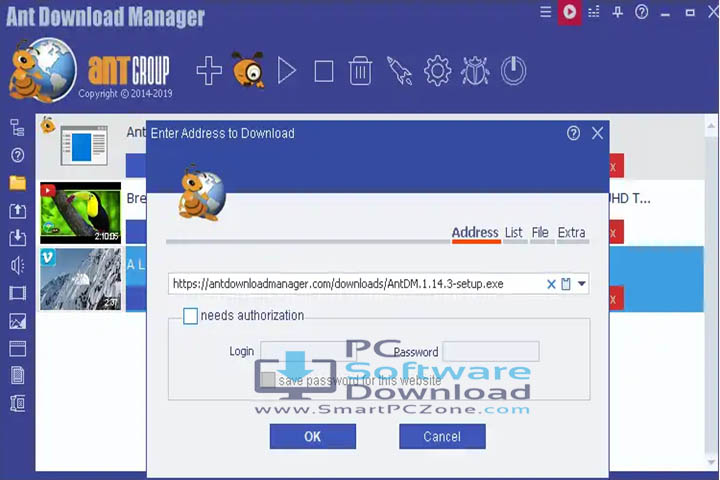Select the film video icon in sidebar
Image resolution: width=720 pixels, height=480 pixels.
coord(17,293)
